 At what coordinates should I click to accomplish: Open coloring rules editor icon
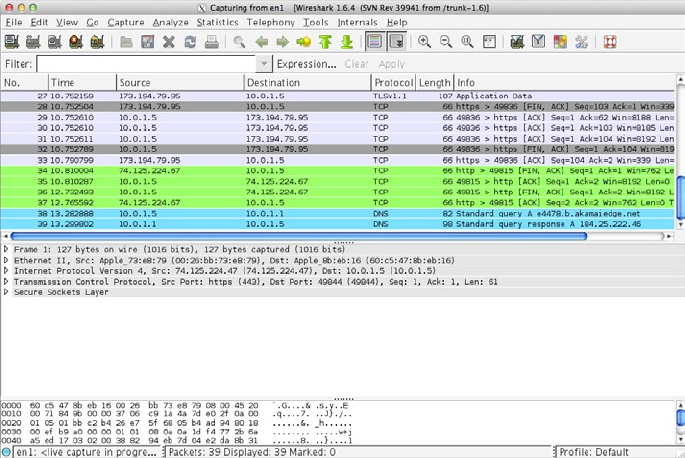(560, 42)
